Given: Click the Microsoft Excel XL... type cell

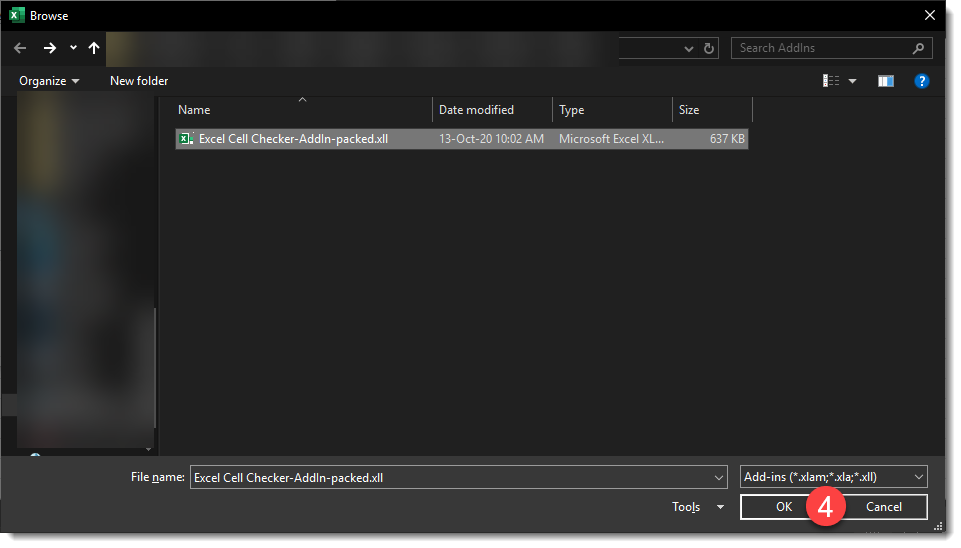Looking at the screenshot, I should pyautogui.click(x=611, y=139).
